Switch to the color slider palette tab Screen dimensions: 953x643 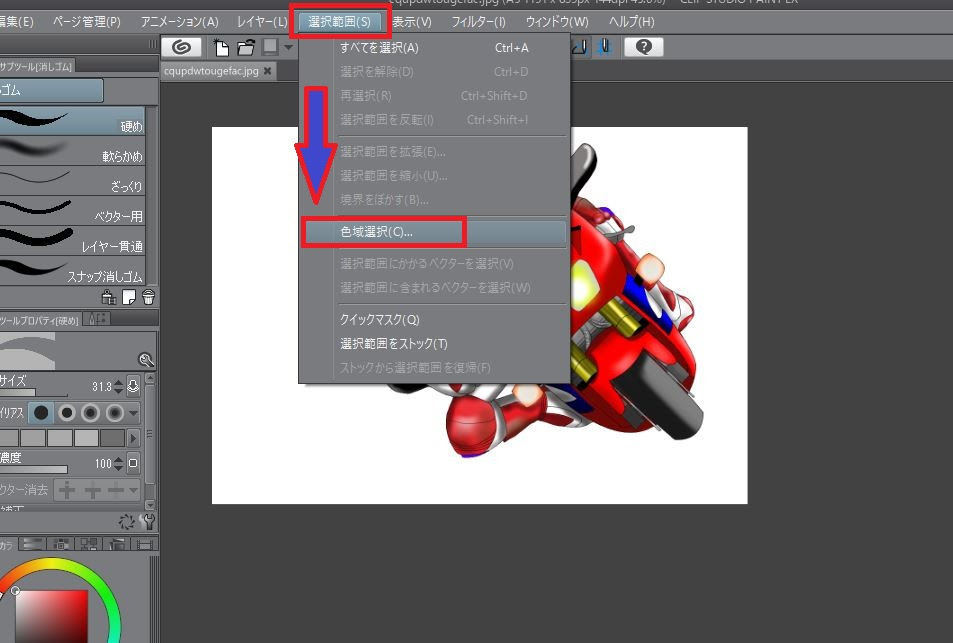(33, 544)
